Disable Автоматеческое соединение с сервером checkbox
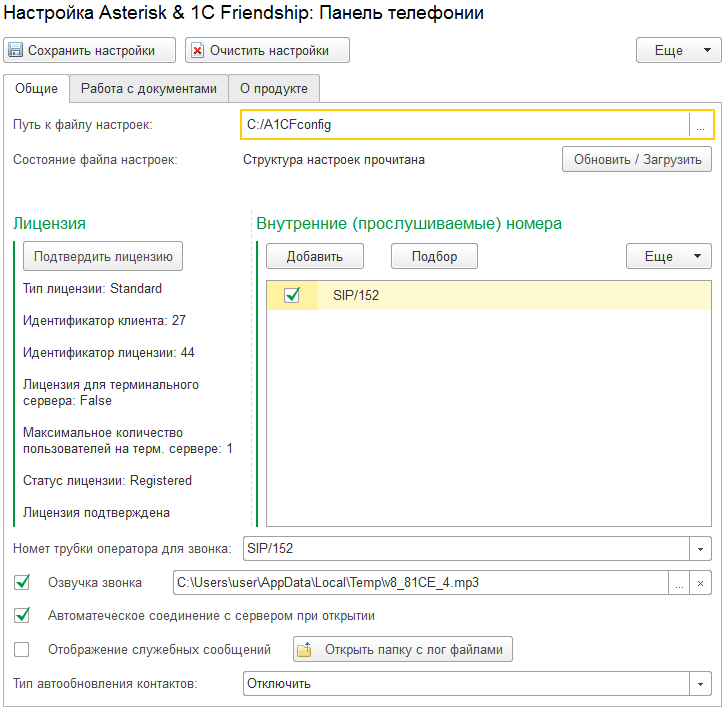726x712 pixels. click(x=22, y=616)
